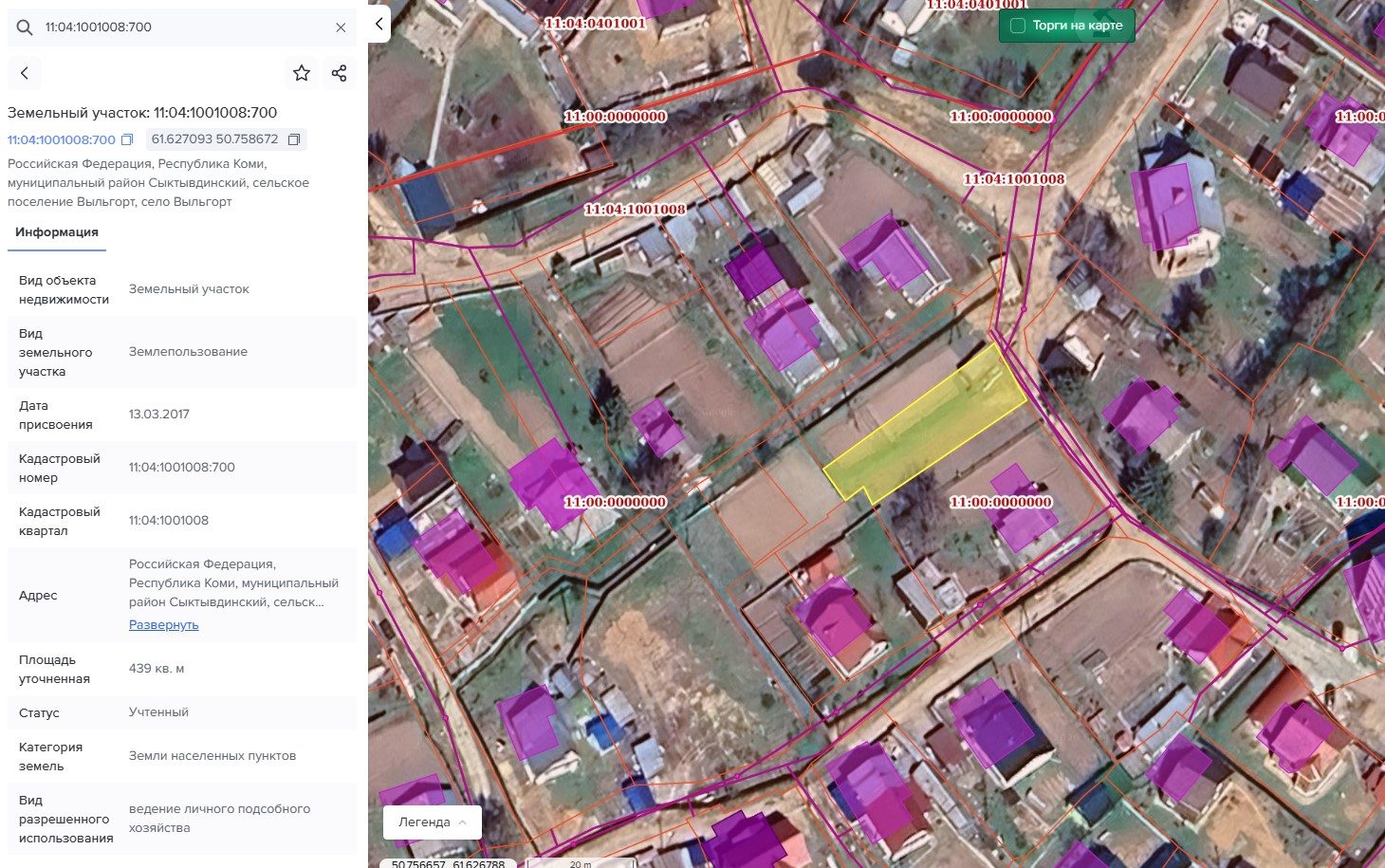Click the Земли населенных пунктов value
The width and height of the screenshot is (1385, 868).
point(212,756)
